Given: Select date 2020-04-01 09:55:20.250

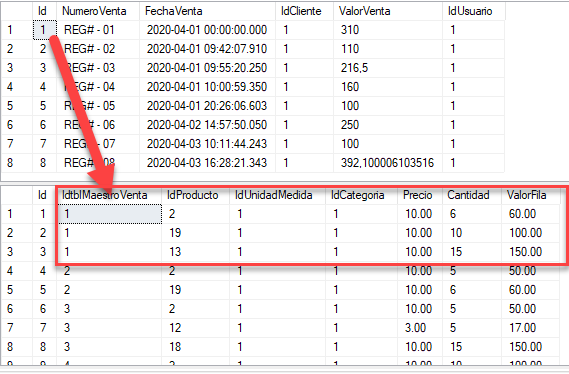Looking at the screenshot, I should [208, 68].
